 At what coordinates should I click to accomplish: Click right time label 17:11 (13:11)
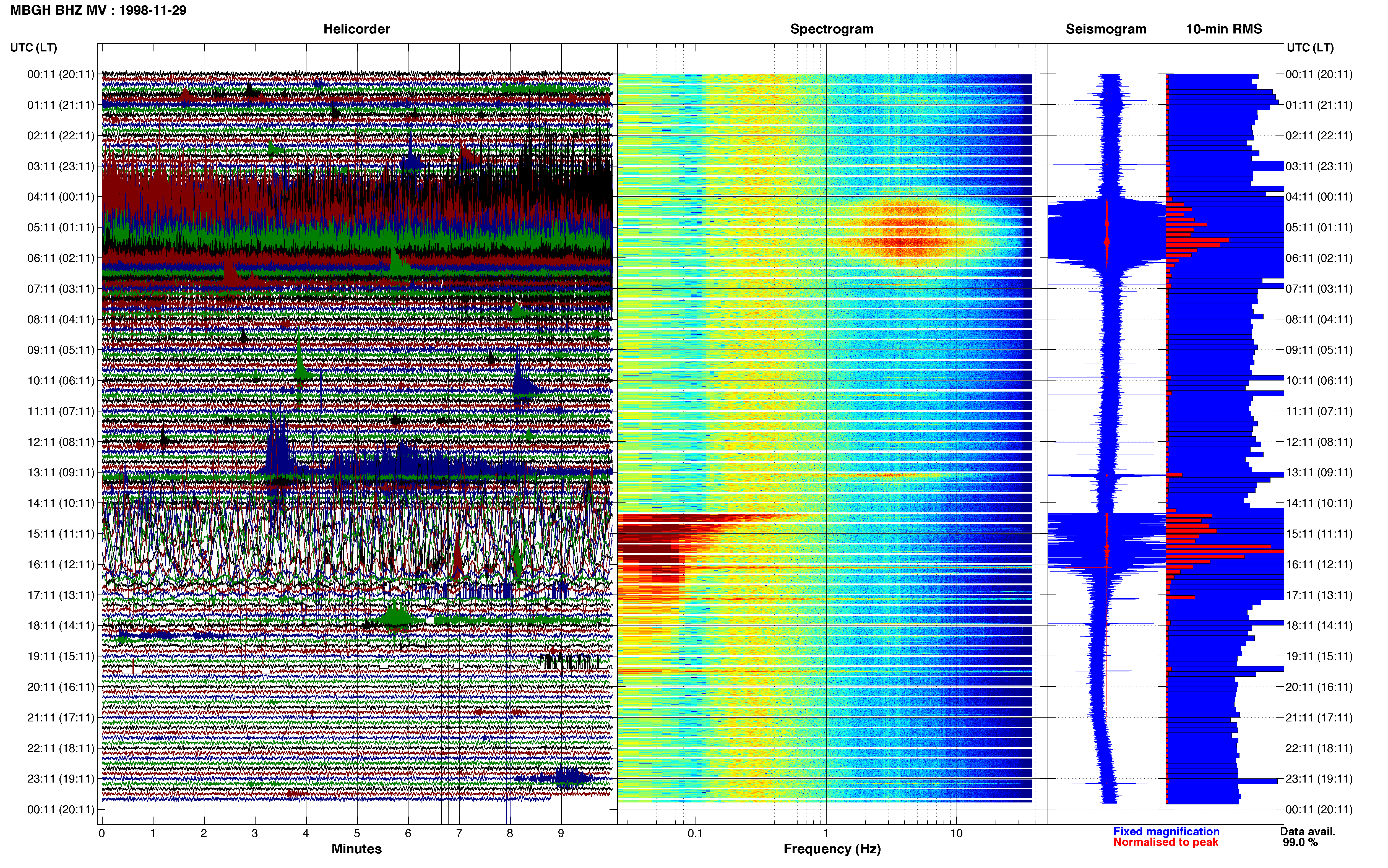[x=1319, y=595]
